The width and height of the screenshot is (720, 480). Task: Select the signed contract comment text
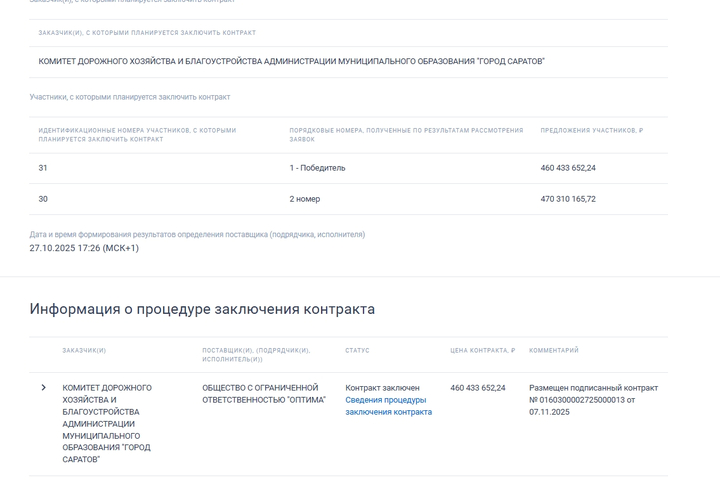[x=593, y=400]
